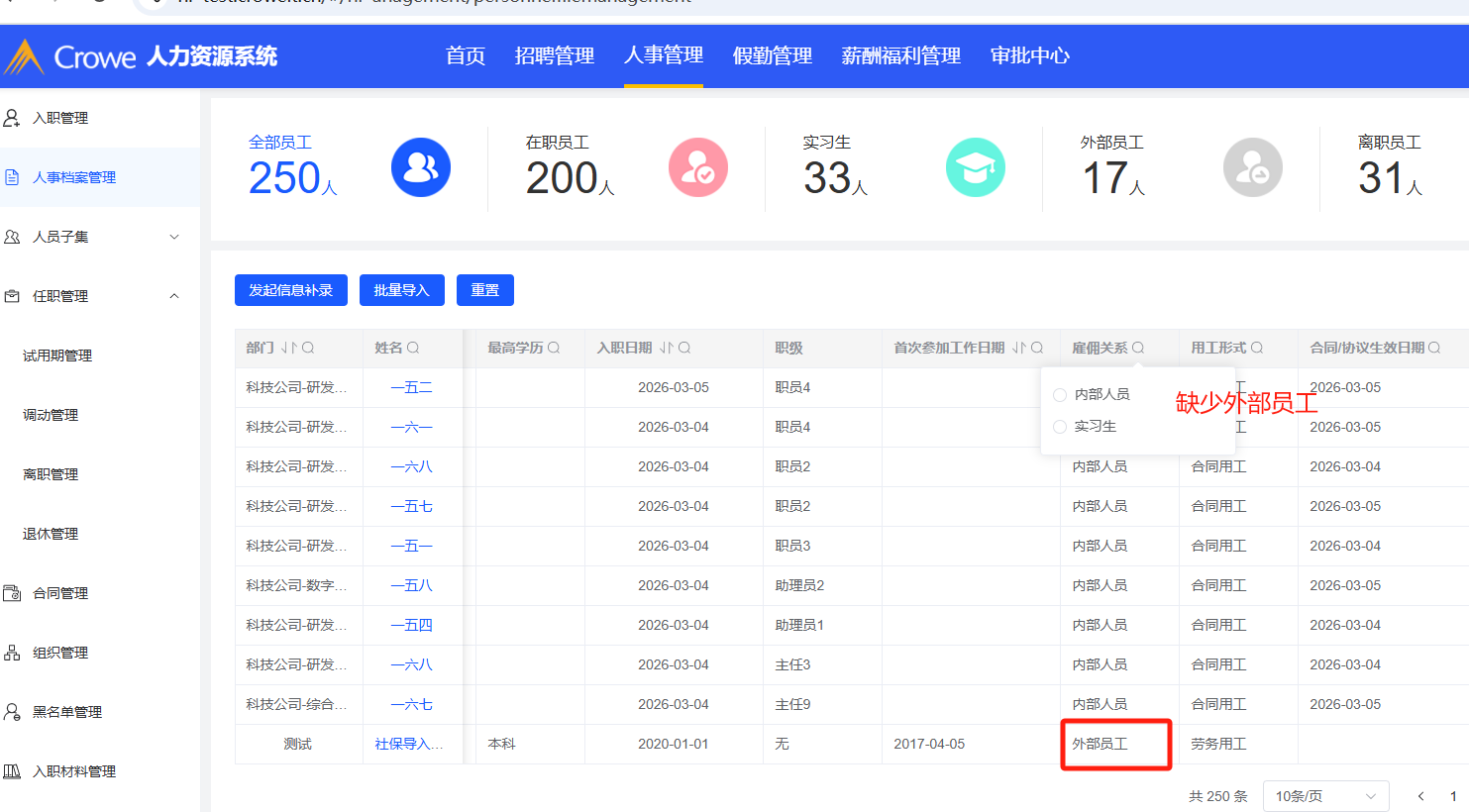
Task: Open employee 一五二 name link
Action: click(x=411, y=387)
